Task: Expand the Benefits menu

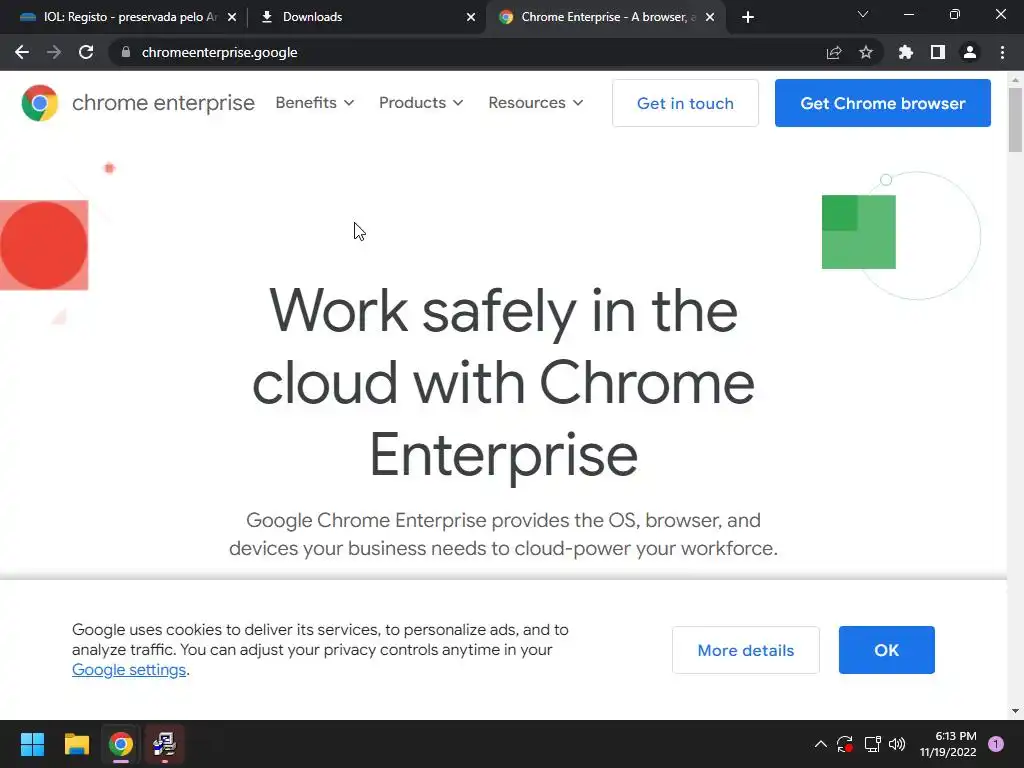Action: click(315, 103)
